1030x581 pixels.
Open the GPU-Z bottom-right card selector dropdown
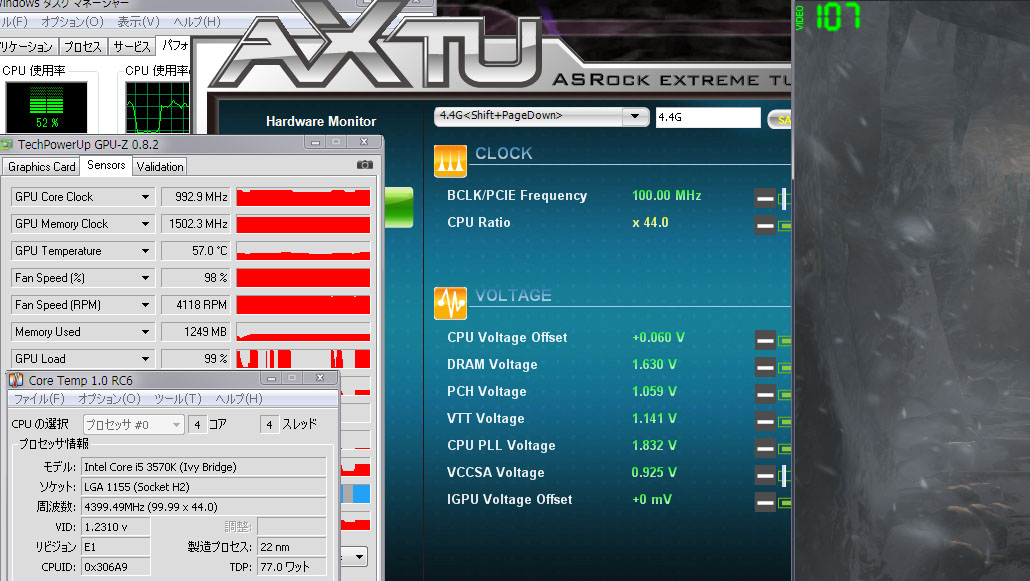(359, 557)
